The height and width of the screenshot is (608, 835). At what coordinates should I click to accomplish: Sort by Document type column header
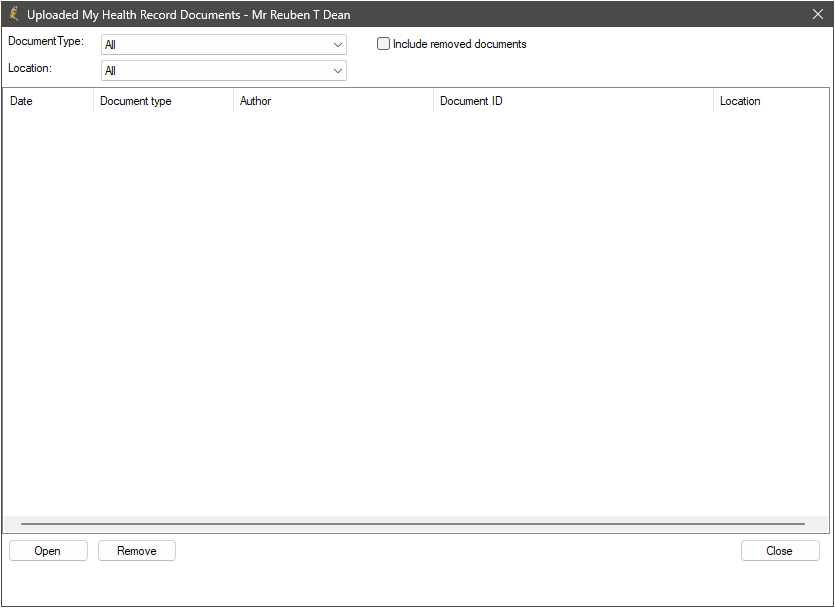coord(163,101)
